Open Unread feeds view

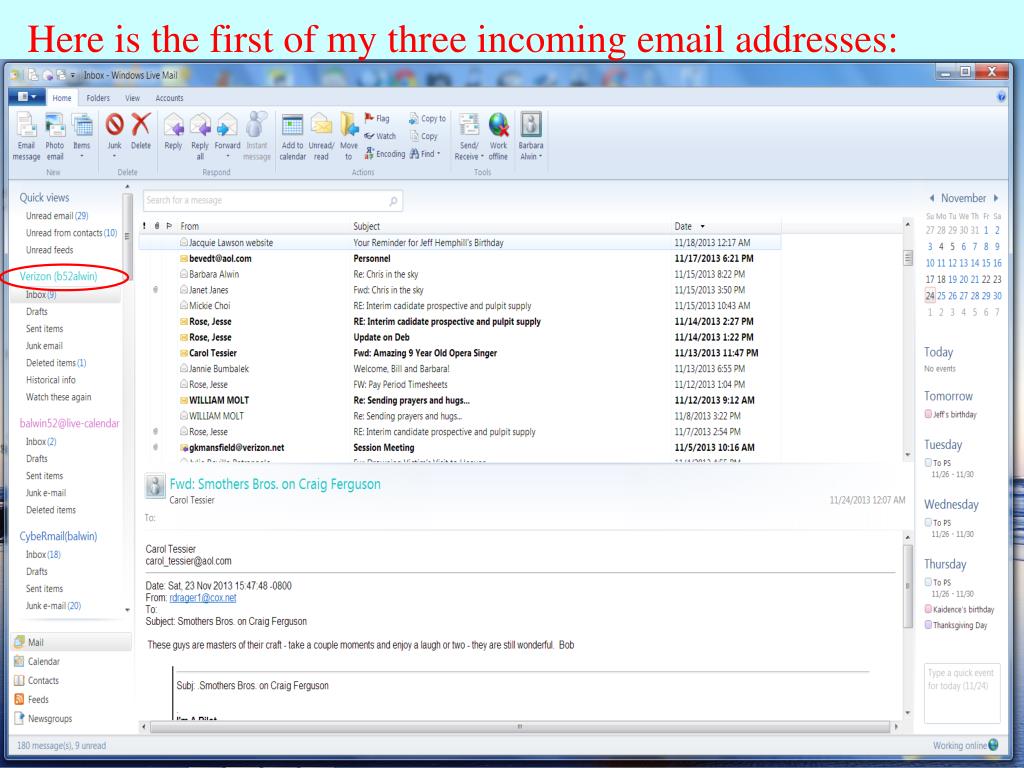point(50,249)
